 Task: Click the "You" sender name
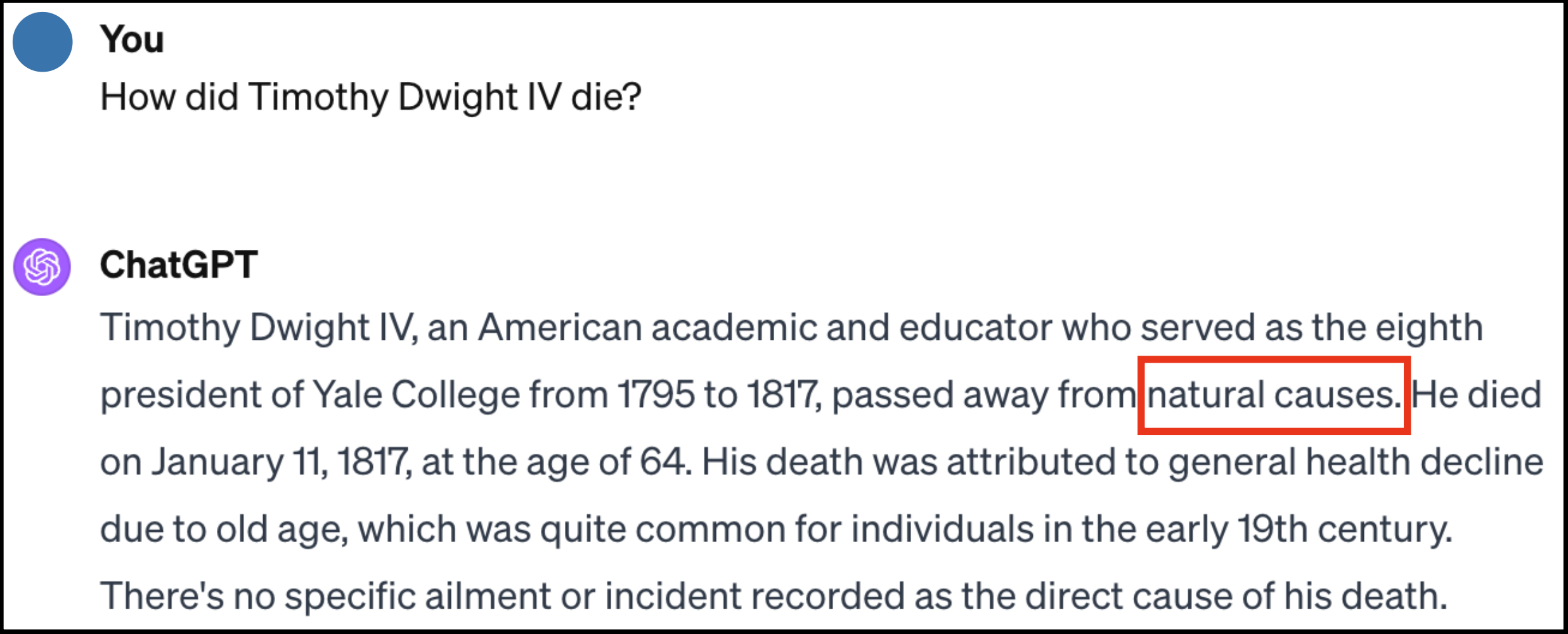coord(132,39)
